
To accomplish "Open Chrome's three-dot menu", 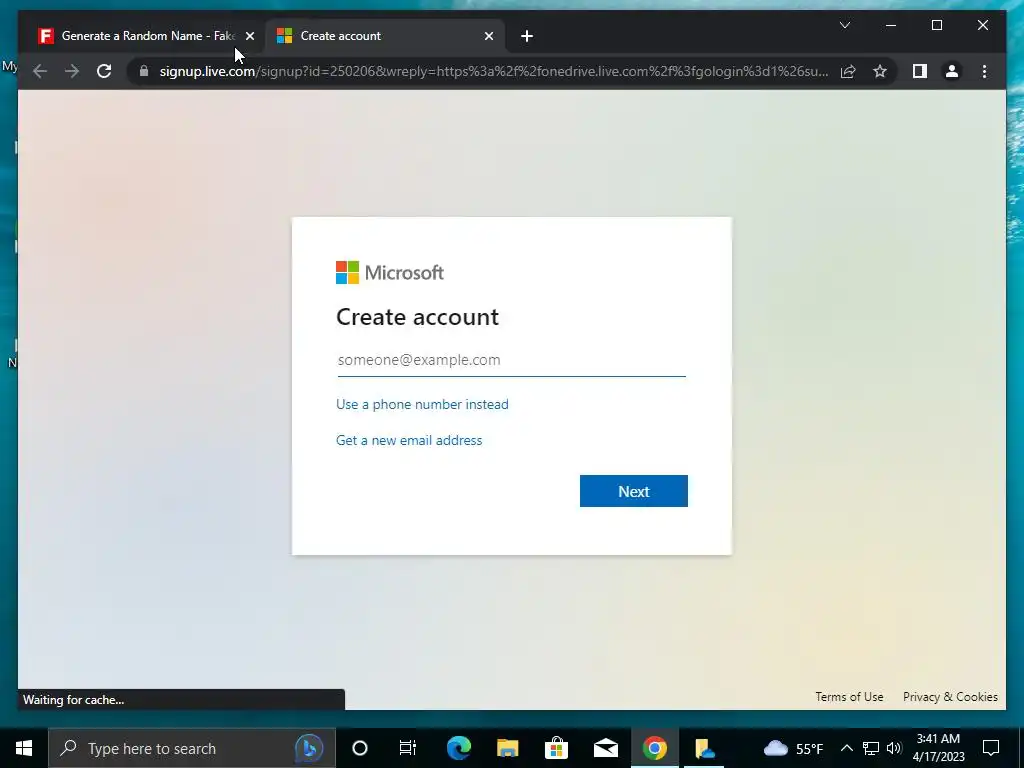I will click(x=984, y=71).
